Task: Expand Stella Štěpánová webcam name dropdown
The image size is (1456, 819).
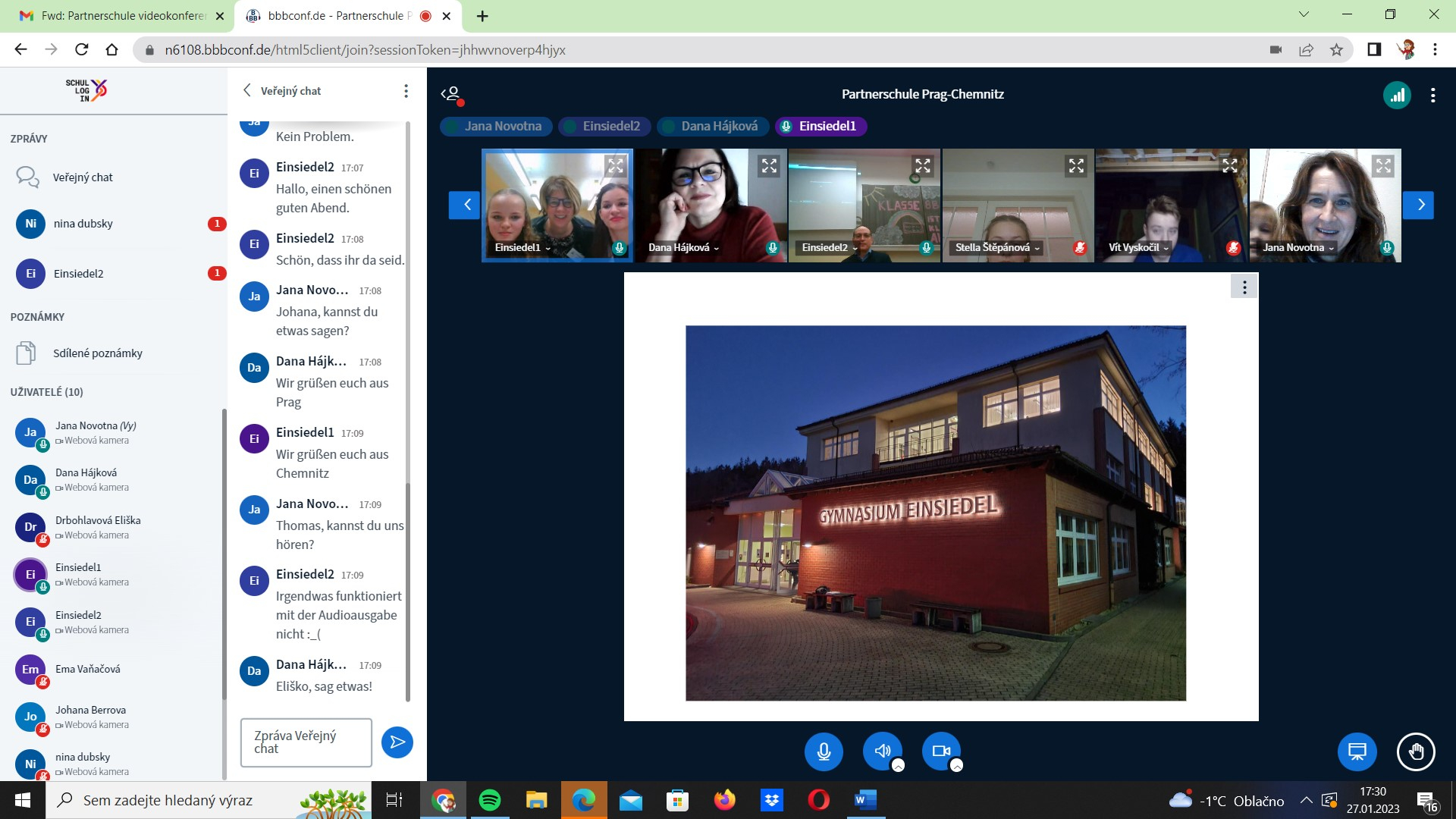Action: pos(998,247)
